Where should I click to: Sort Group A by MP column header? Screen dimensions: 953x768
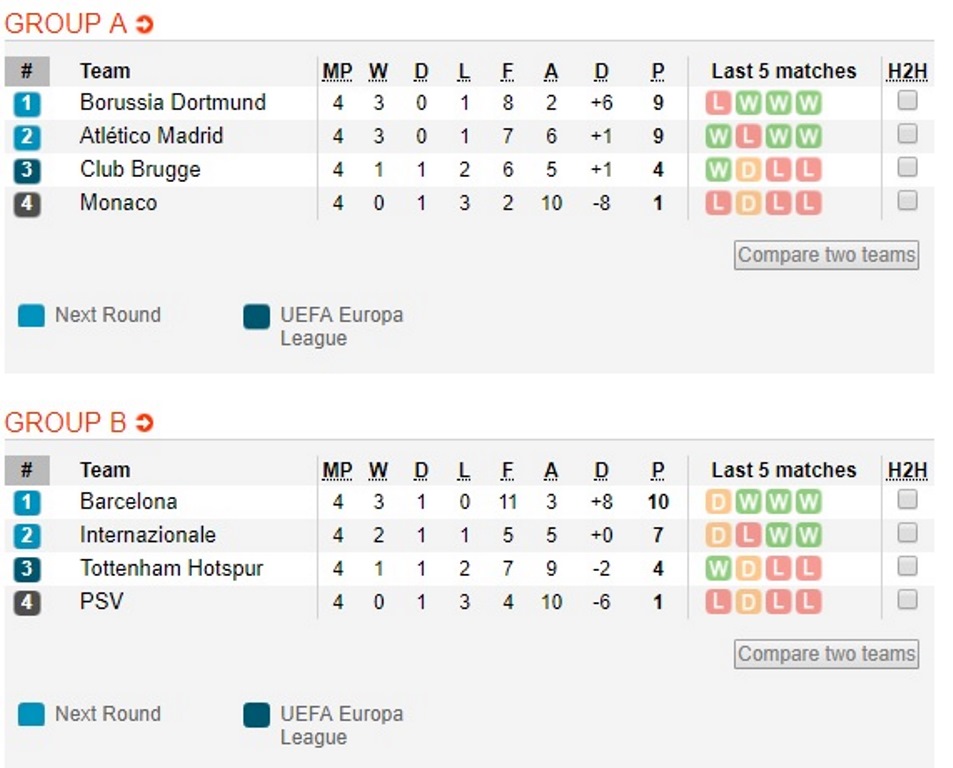click(x=337, y=72)
